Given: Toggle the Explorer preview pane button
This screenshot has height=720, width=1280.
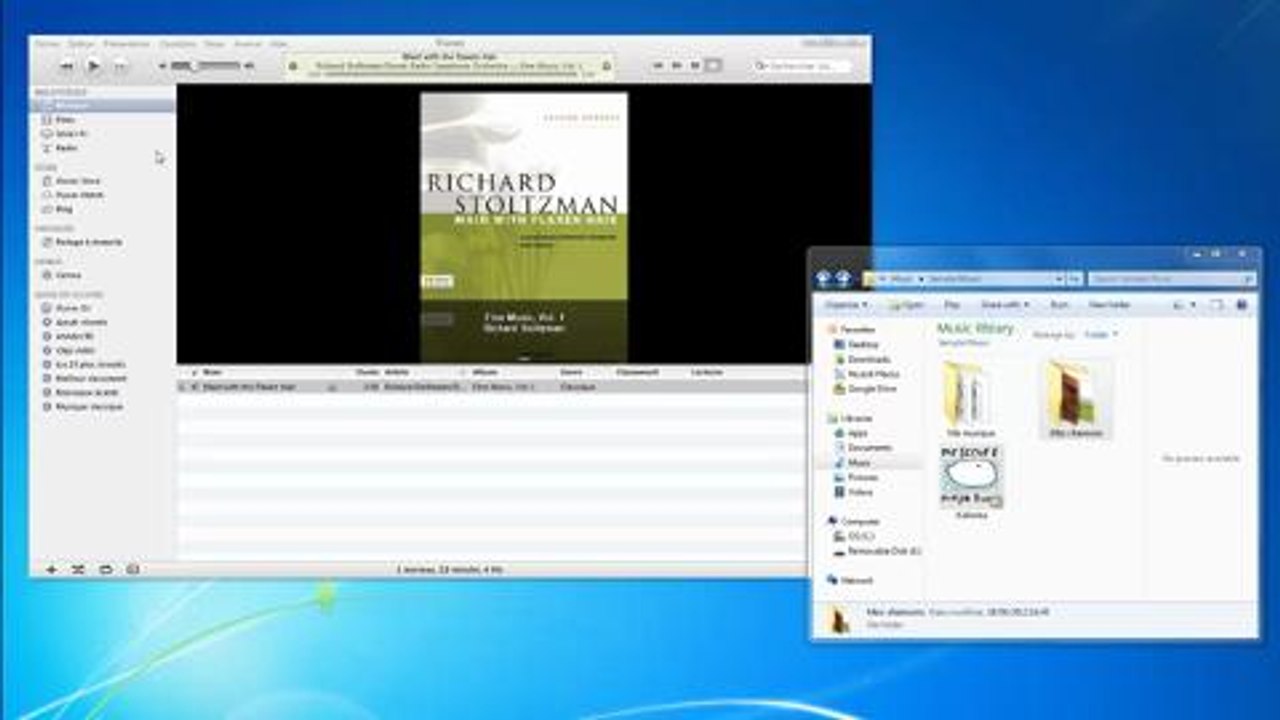Looking at the screenshot, I should [1217, 304].
